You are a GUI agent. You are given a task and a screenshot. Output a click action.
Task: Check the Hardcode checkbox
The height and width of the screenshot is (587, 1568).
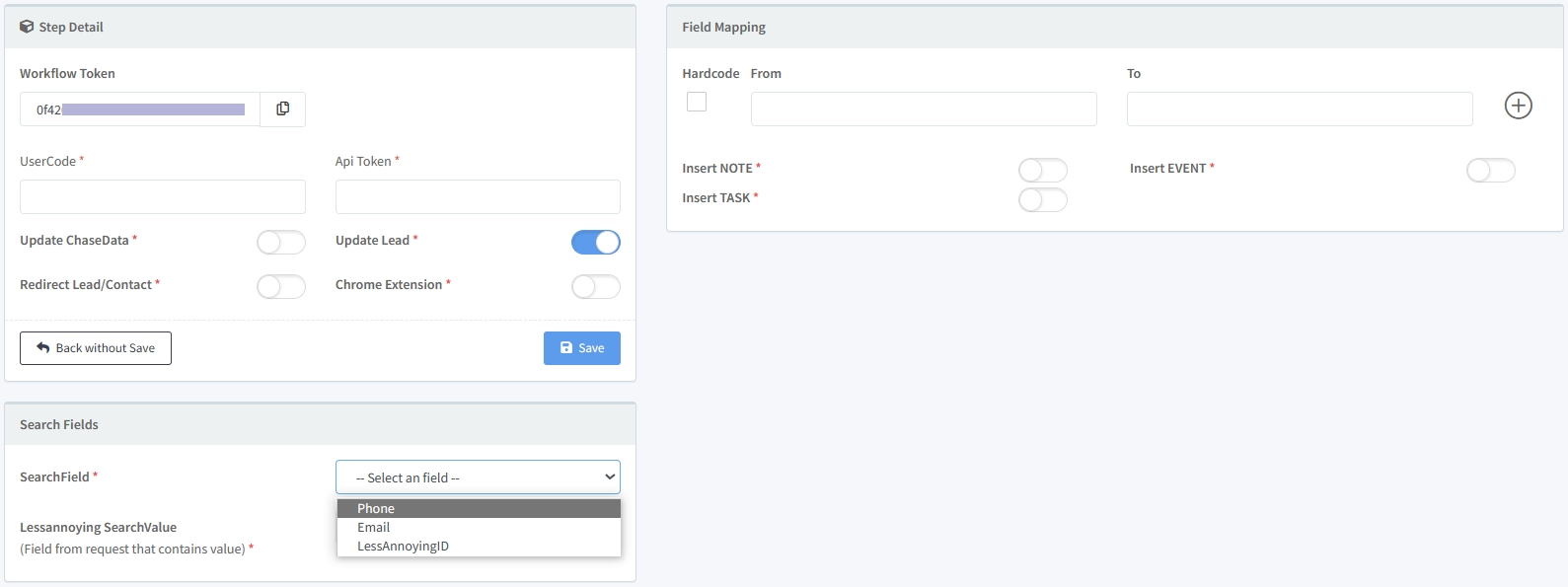[697, 102]
